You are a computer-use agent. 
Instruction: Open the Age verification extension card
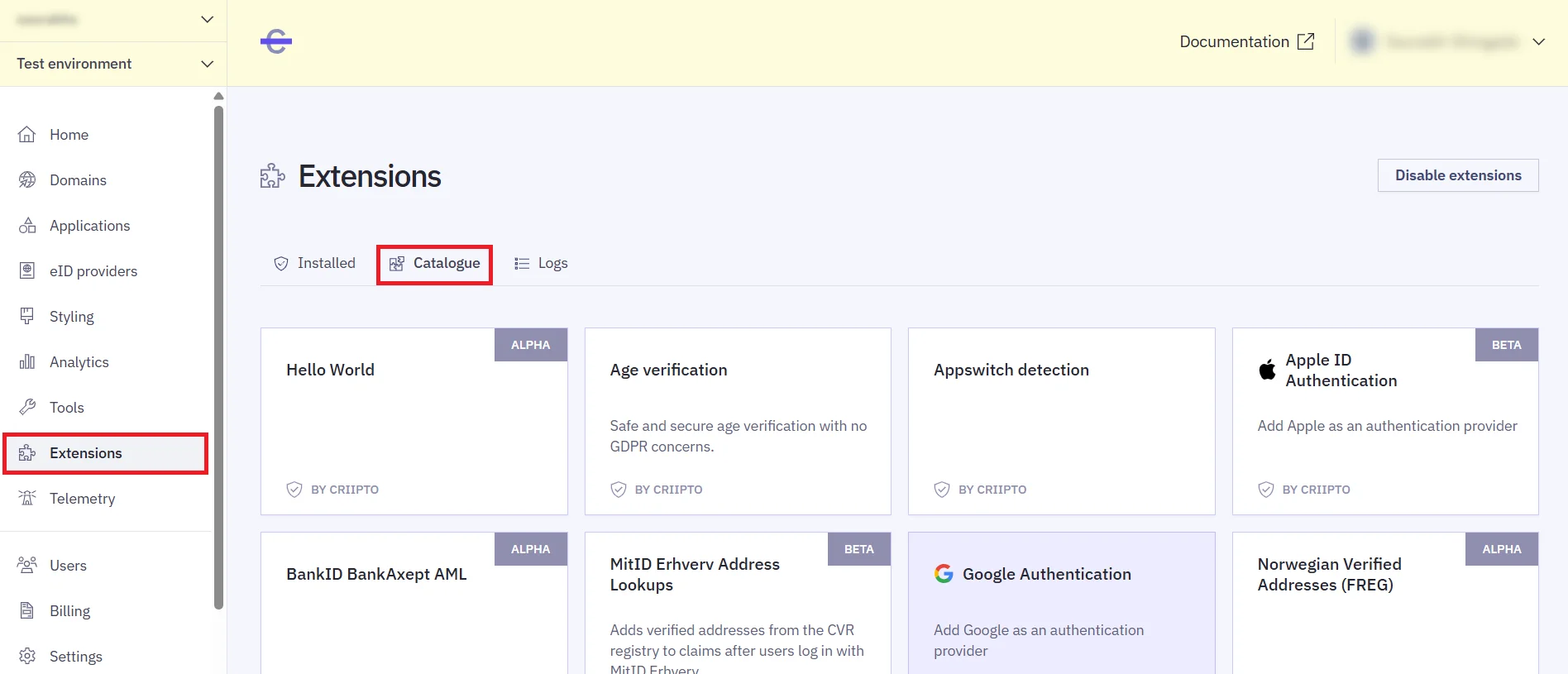[x=738, y=422]
